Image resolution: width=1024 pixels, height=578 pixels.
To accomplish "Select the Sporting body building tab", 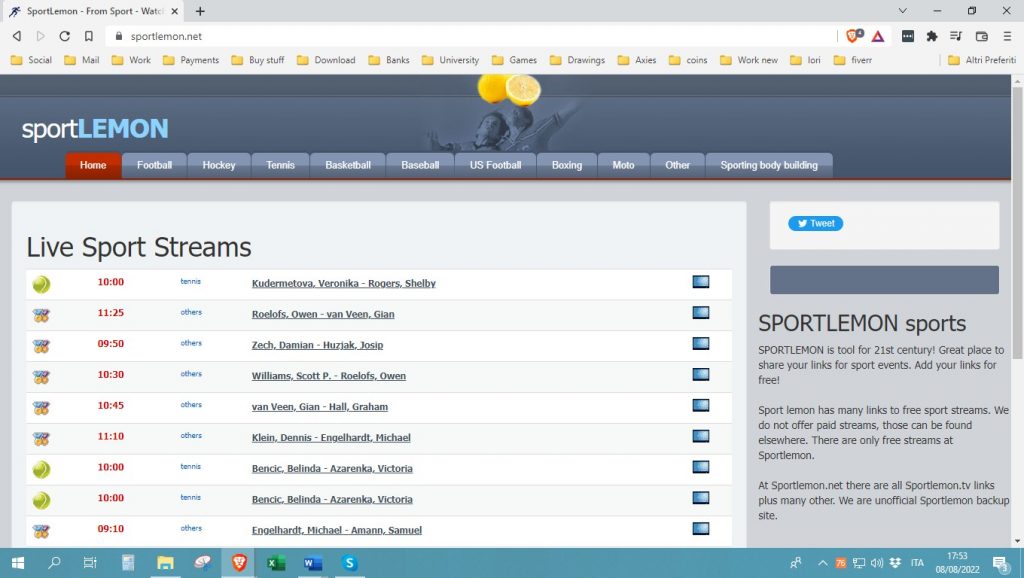I will (x=768, y=165).
